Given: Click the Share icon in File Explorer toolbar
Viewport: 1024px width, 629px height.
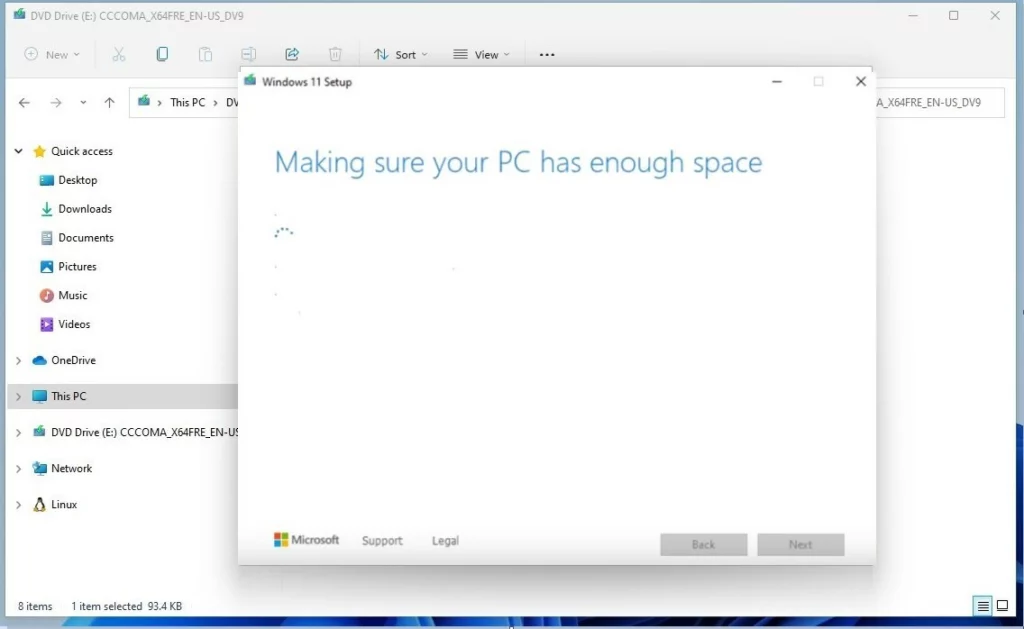Looking at the screenshot, I should click(x=292, y=54).
